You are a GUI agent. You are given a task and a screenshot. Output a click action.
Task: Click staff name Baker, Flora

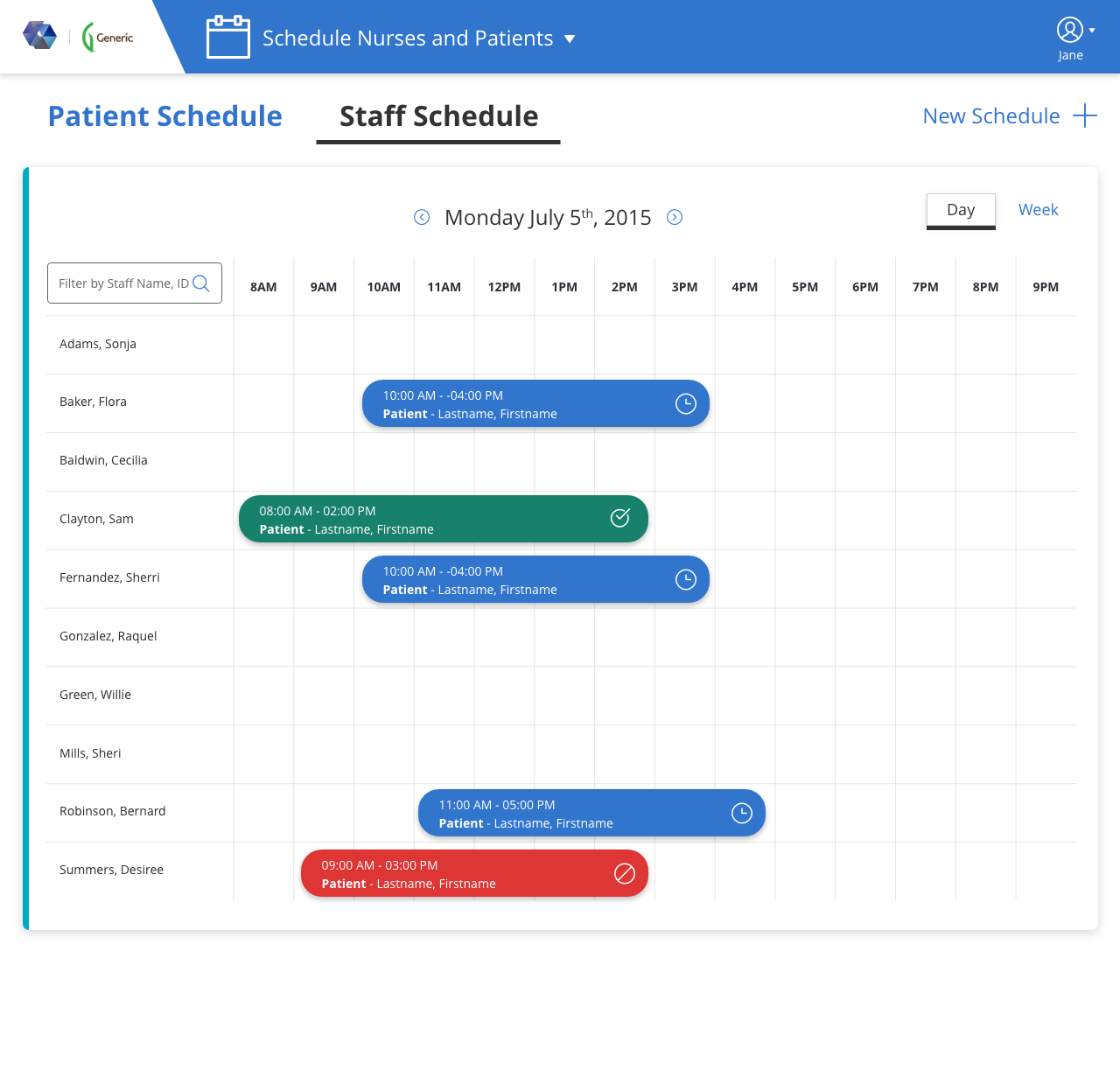click(x=93, y=402)
